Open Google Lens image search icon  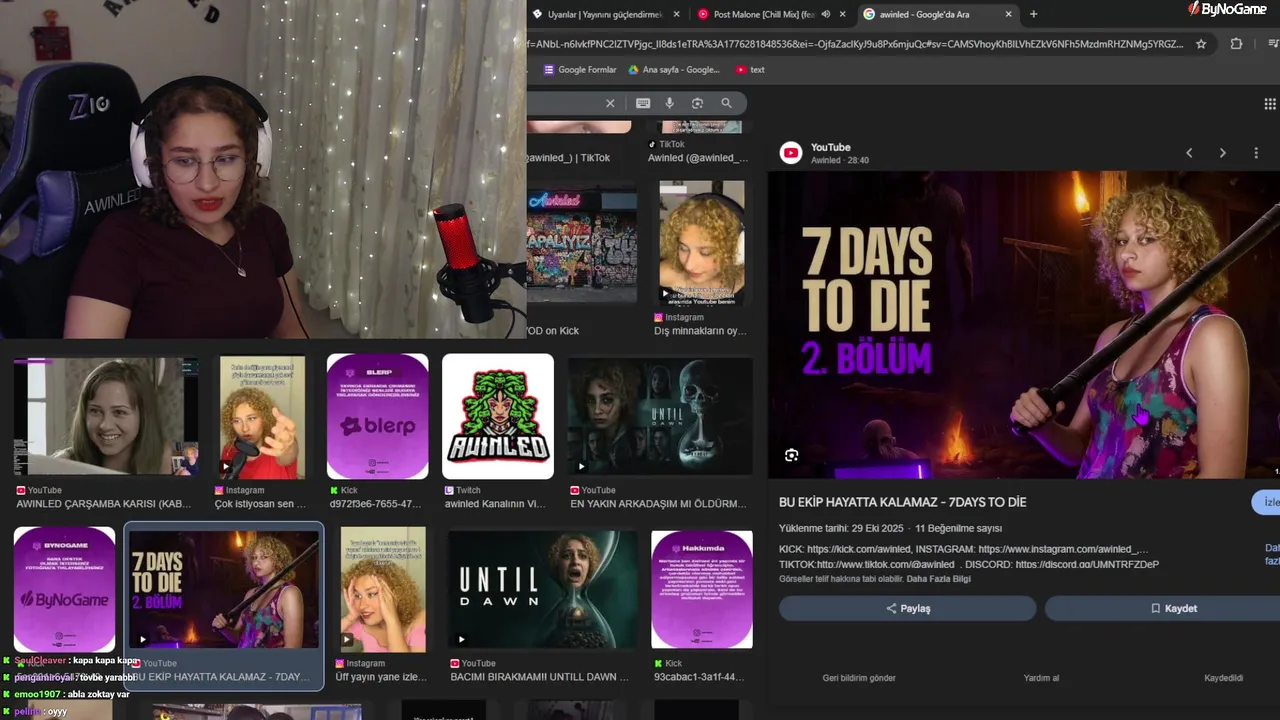pyautogui.click(x=697, y=103)
